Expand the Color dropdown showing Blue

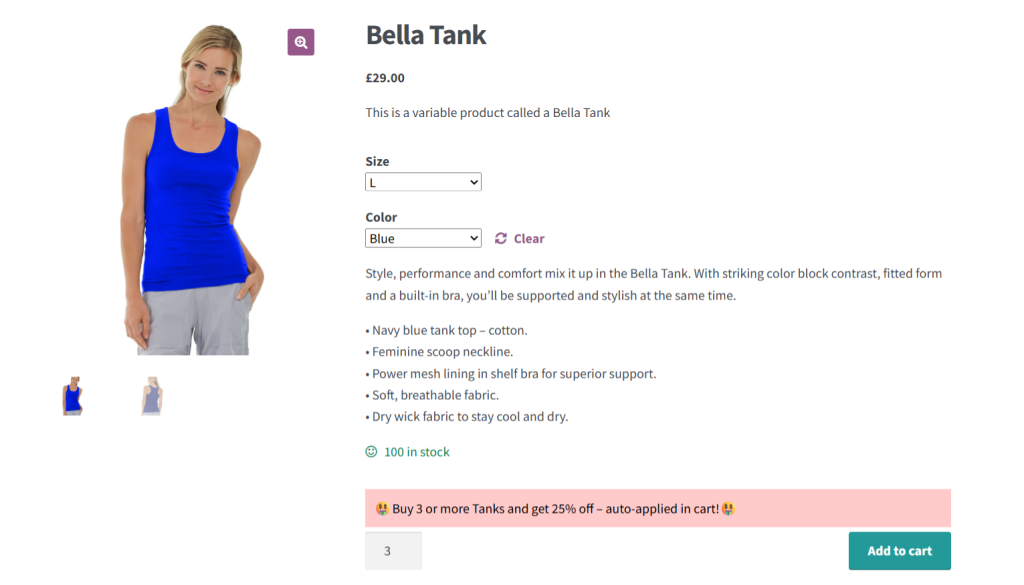pos(423,239)
